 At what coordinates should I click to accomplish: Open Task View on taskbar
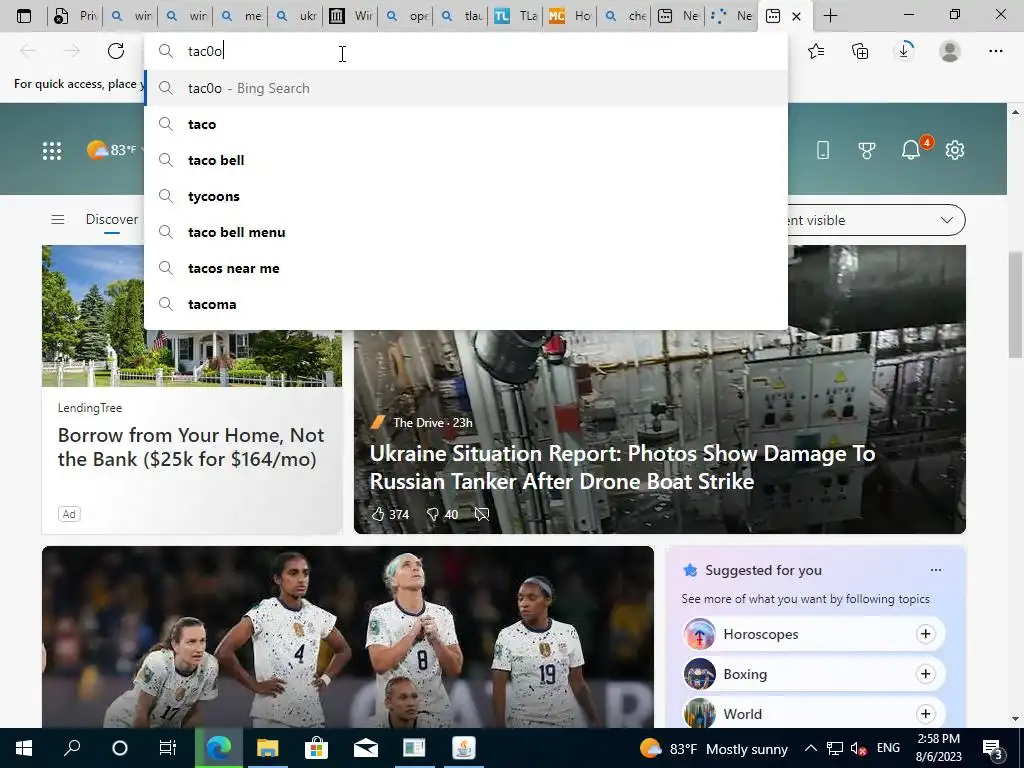168,748
